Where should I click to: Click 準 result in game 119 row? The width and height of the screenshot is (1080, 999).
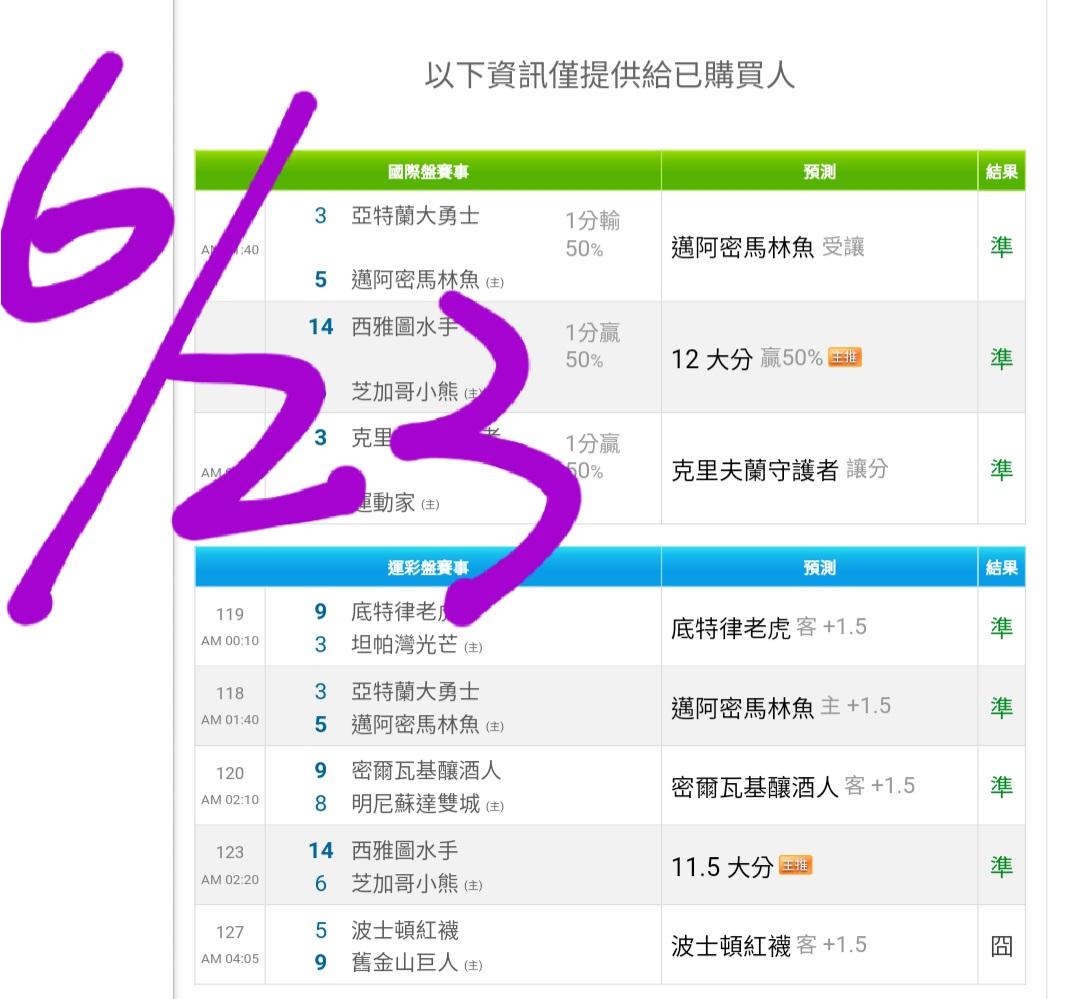click(x=1001, y=628)
